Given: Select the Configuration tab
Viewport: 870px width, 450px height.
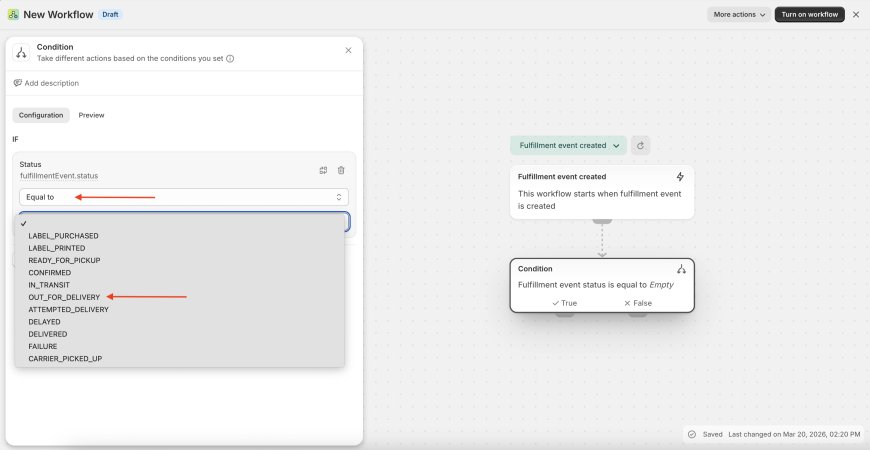Looking at the screenshot, I should [x=41, y=115].
